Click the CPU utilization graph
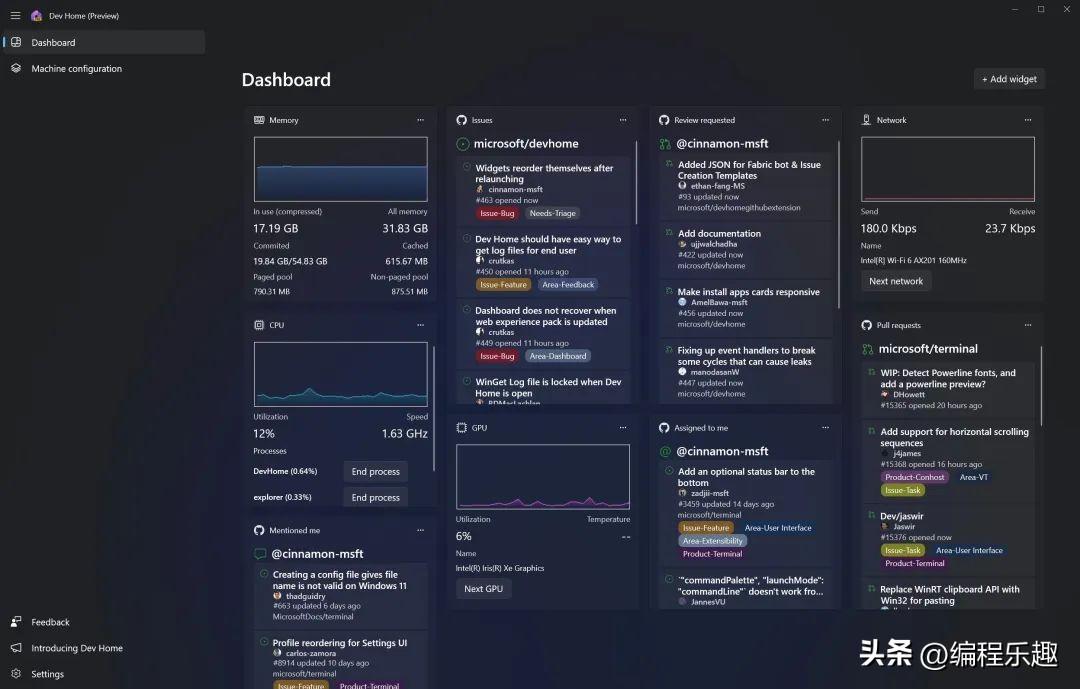 340,374
